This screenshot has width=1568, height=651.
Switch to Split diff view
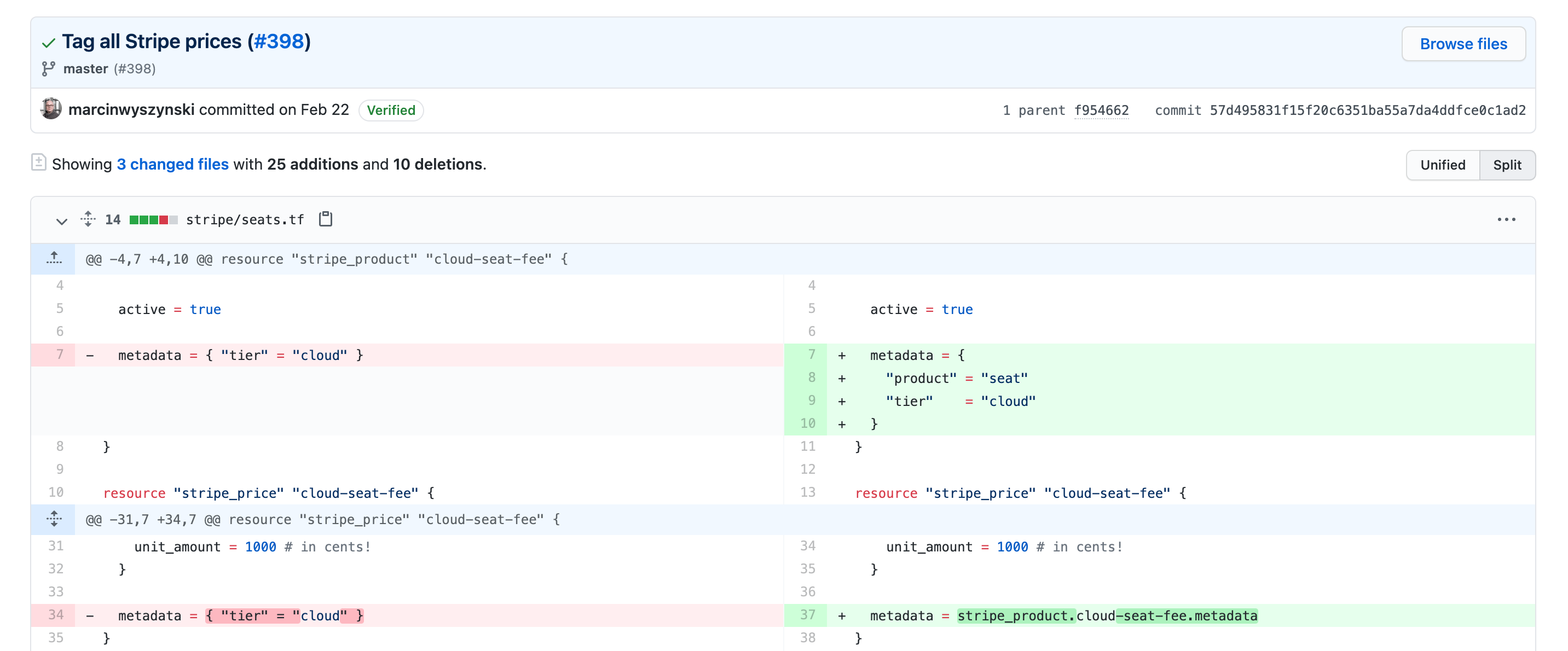1507,165
